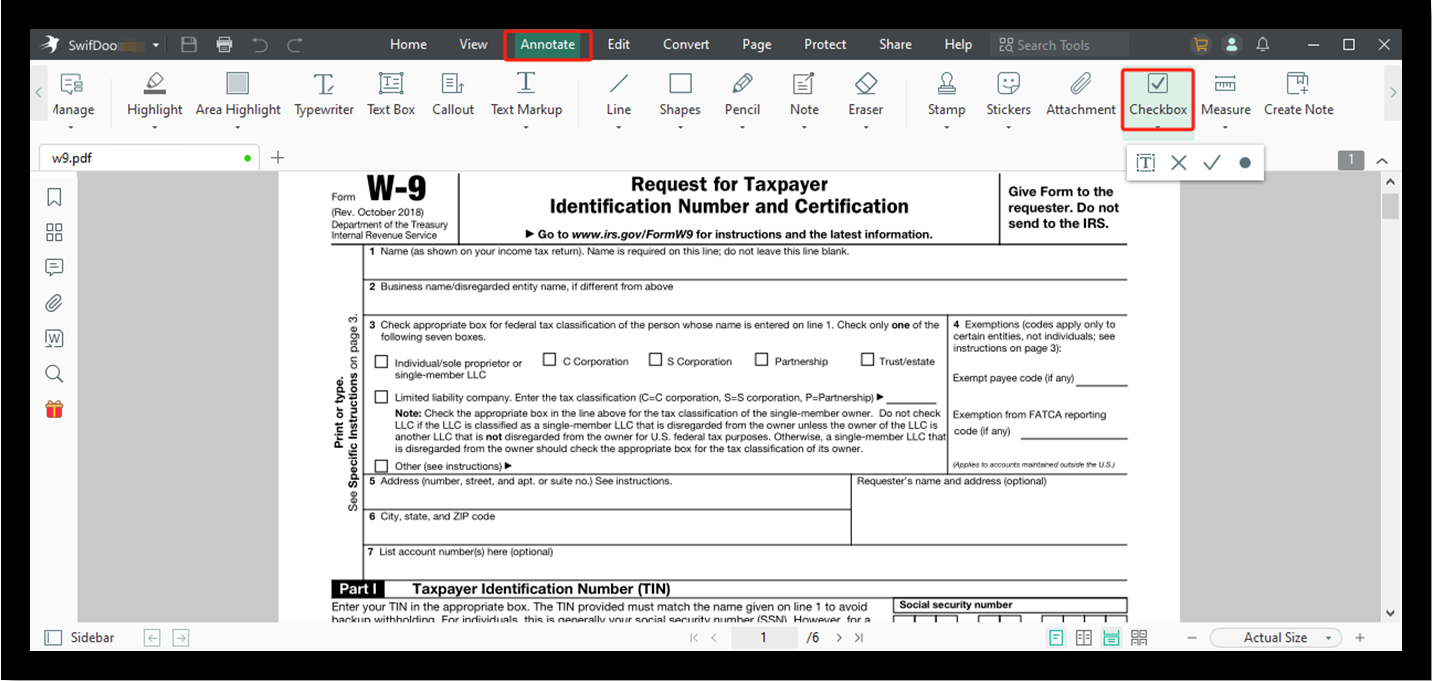Check the Trust/estate checkbox
The image size is (1432, 681).
867,360
